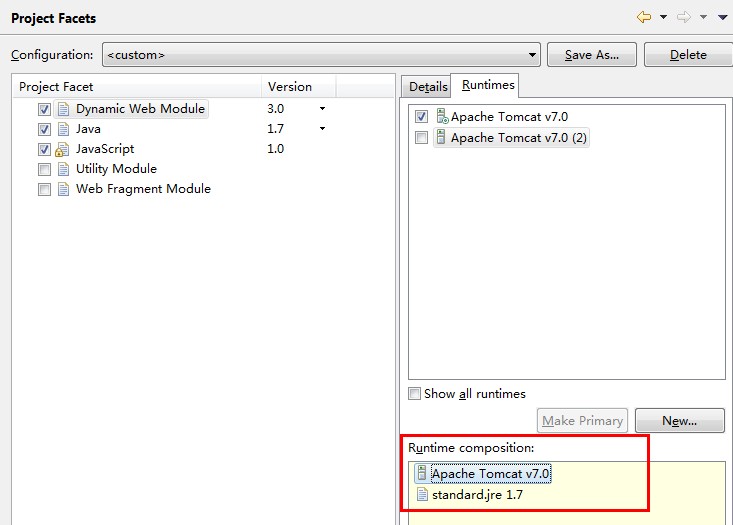Click the Project Facet column header

pos(137,86)
